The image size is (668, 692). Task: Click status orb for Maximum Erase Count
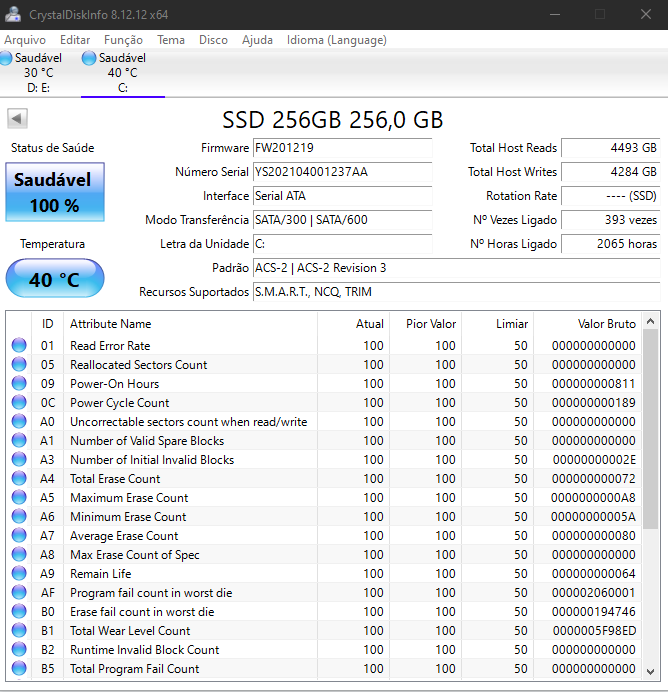tap(19, 497)
